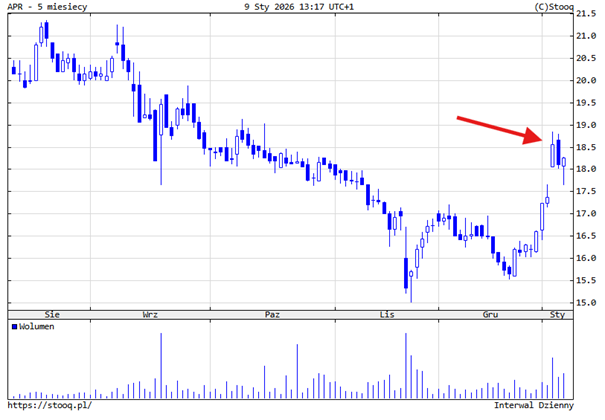This screenshot has height=420, width=605.
Task: Click the APR - 5 miesiecy chart title
Action: coord(45,7)
